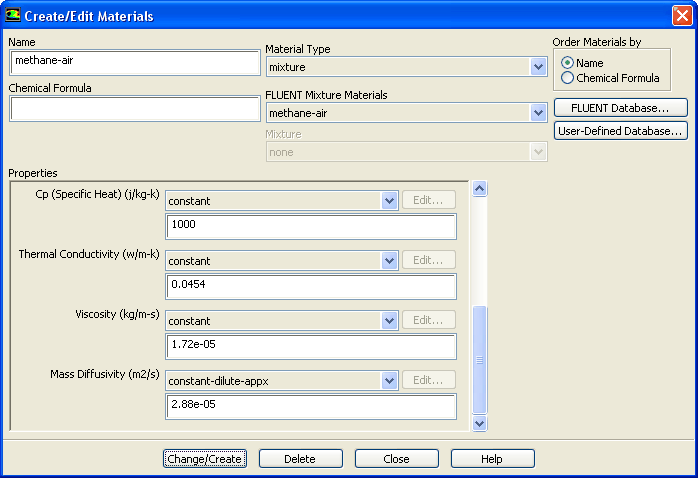Click the Name input field

click(134, 62)
